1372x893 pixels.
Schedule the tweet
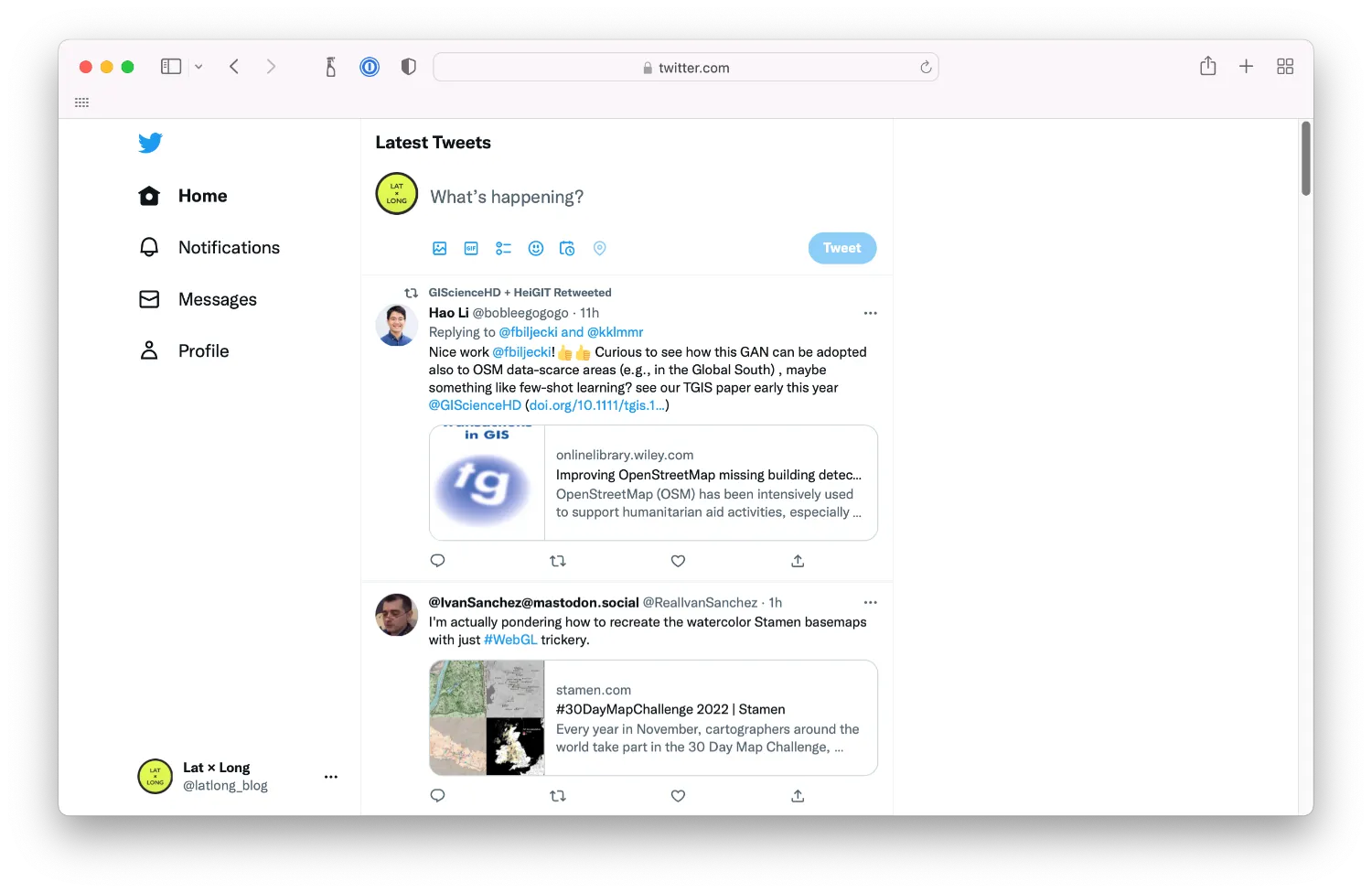[567, 248]
